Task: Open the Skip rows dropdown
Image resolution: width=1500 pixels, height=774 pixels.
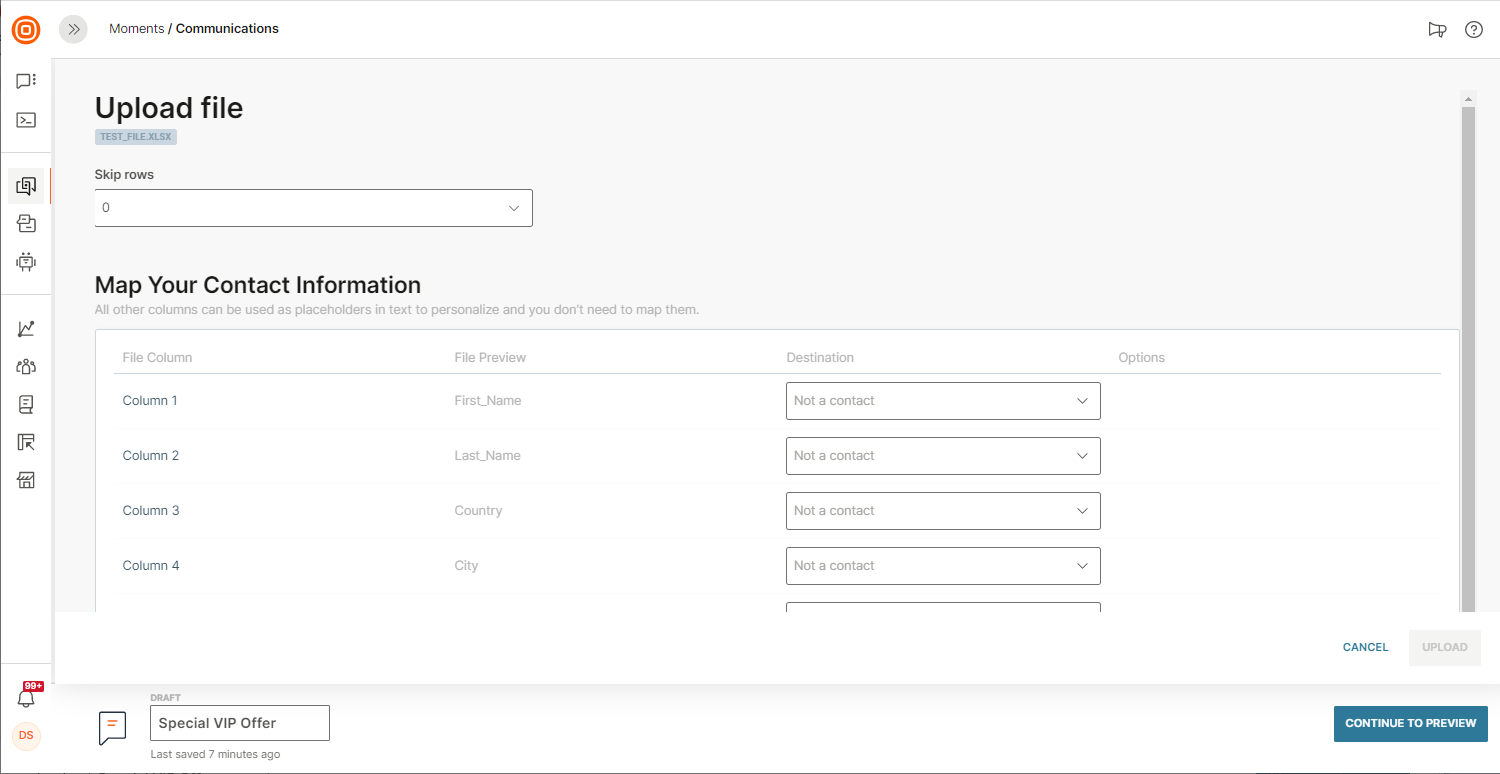Action: click(x=313, y=208)
